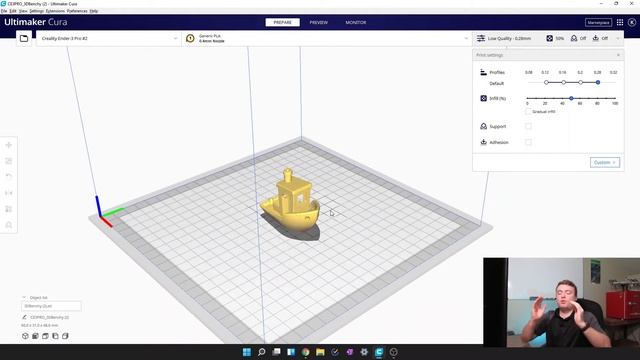Enable the Support checkbox

coord(528,126)
